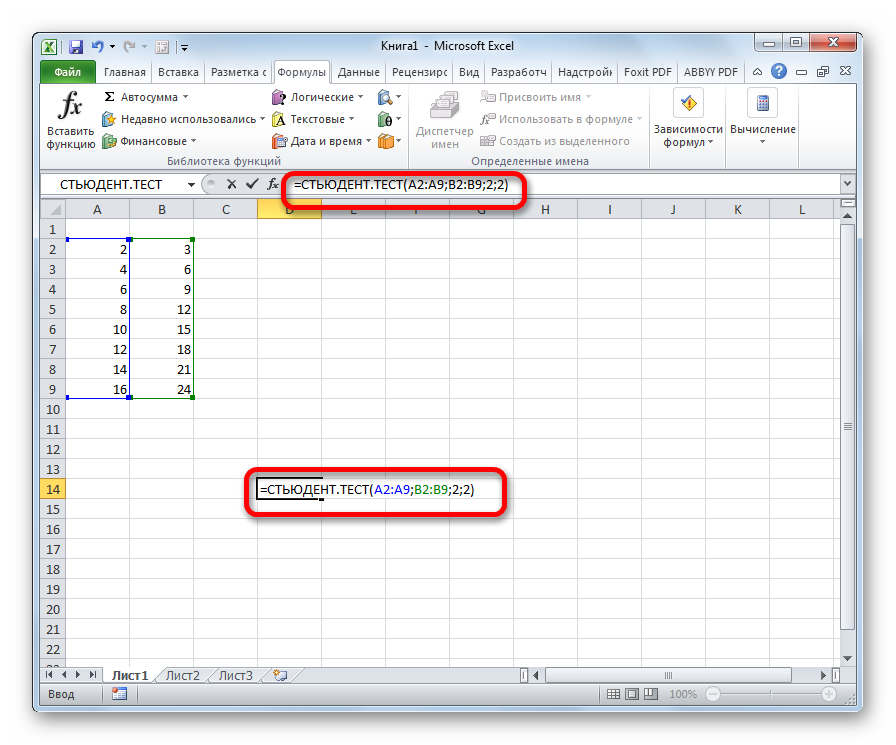Viewport: 896px width, 745px height.
Task: Open the Логические dropdown arrow
Action: click(361, 97)
